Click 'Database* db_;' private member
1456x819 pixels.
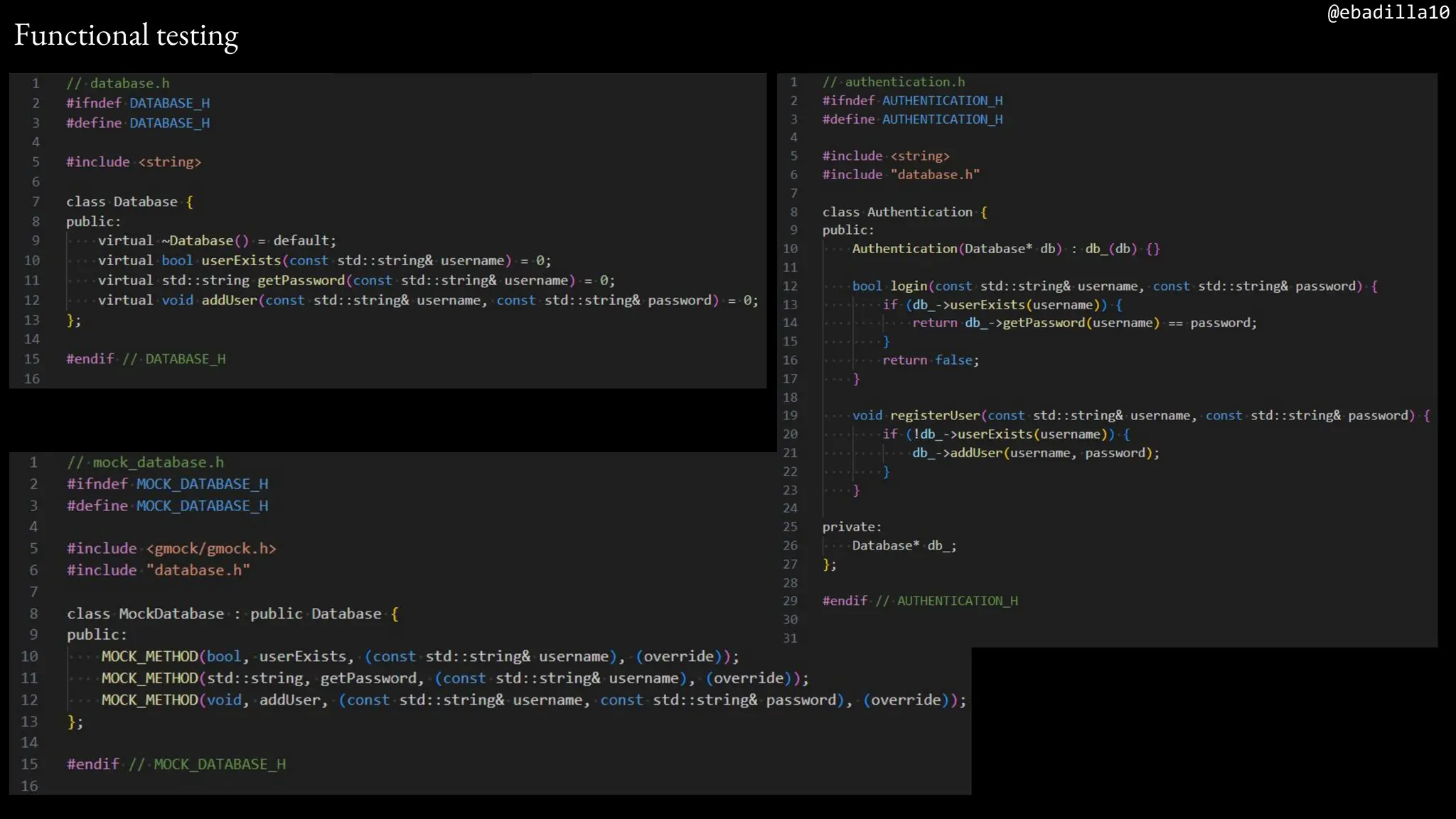tap(904, 546)
